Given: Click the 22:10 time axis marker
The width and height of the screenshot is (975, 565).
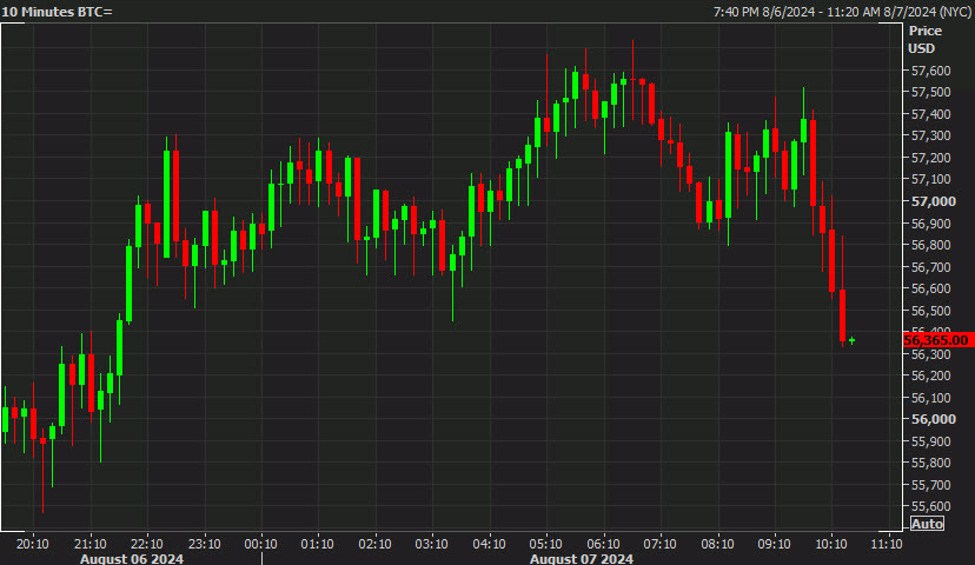Looking at the screenshot, I should 147,544.
